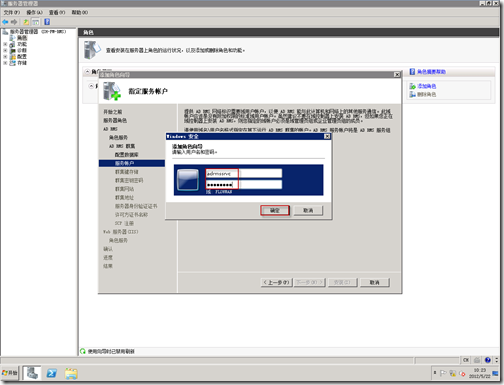Collapse the 角色摘要 section chevron
This screenshot has width=504, height=385.
87,72
